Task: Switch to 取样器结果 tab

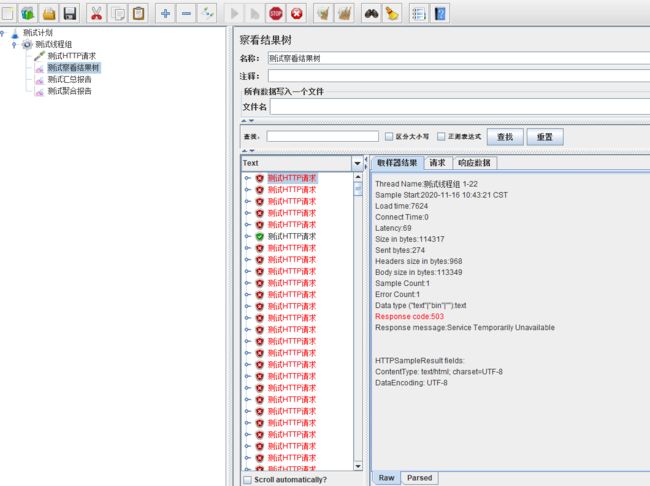Action: [397, 163]
